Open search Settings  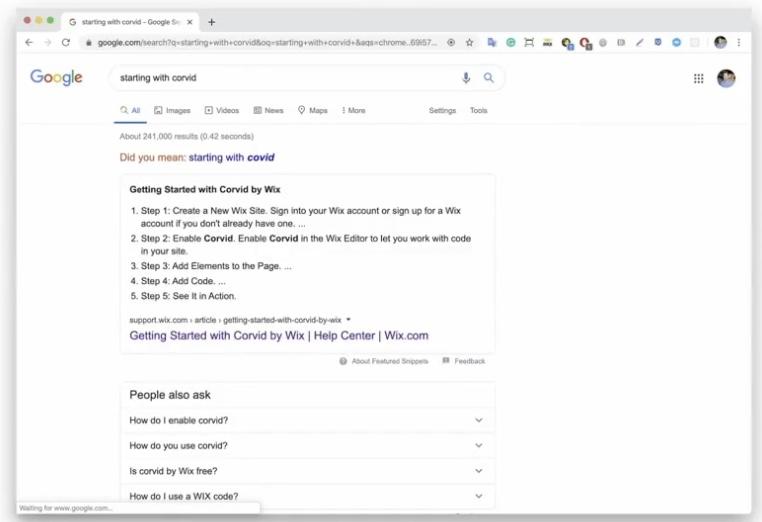tap(442, 110)
